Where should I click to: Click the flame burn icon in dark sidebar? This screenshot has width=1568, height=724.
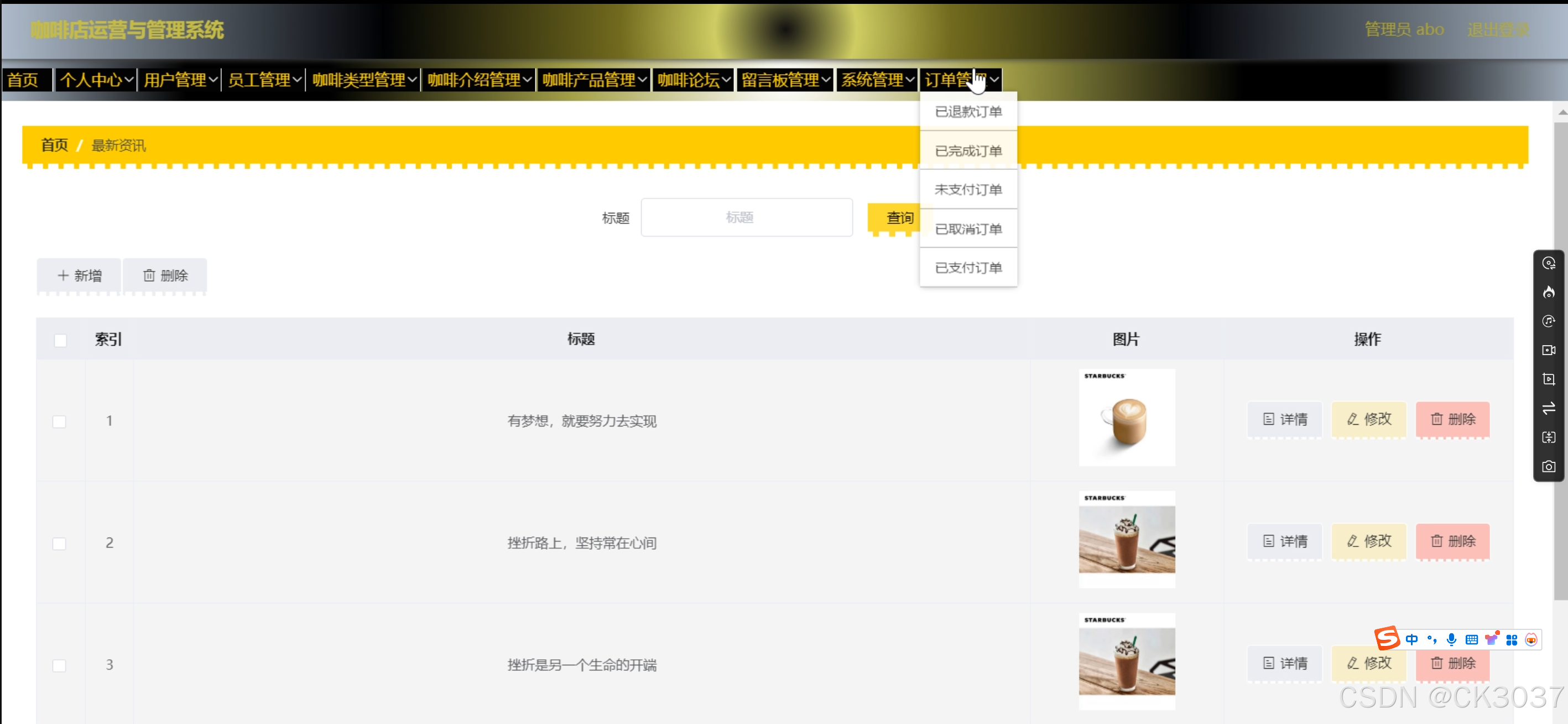tap(1549, 292)
